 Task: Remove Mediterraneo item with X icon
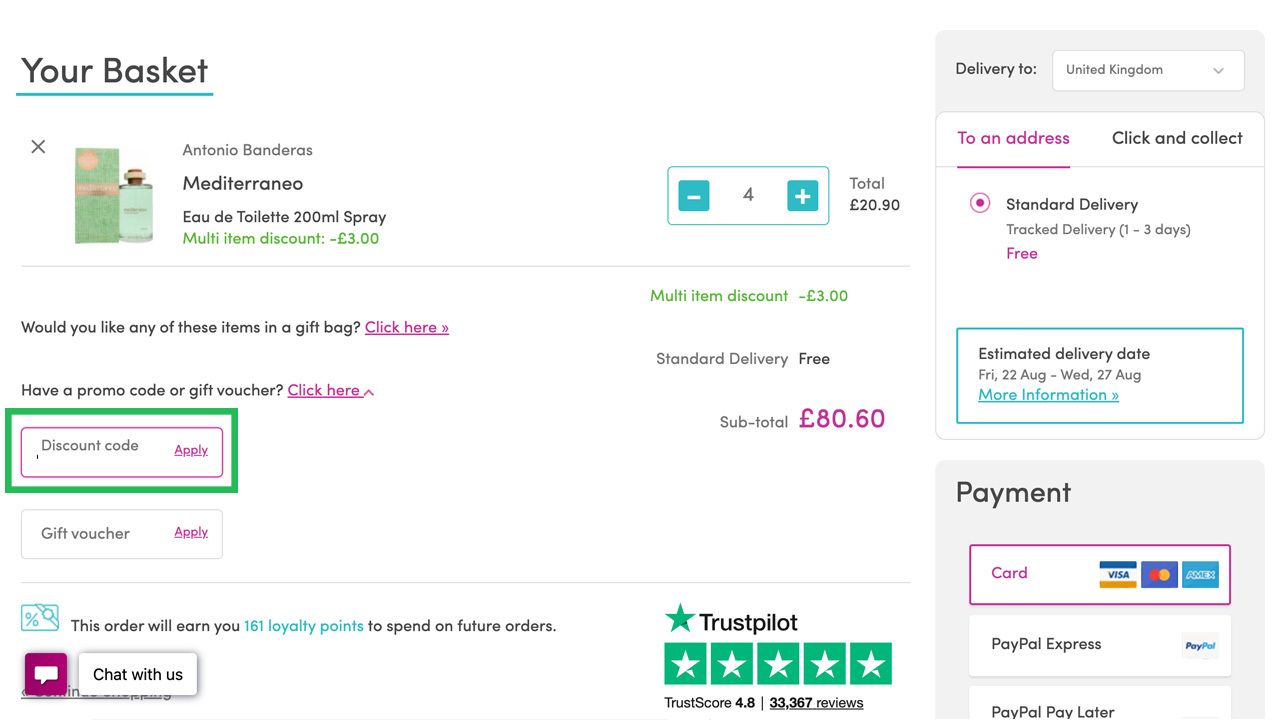38,147
